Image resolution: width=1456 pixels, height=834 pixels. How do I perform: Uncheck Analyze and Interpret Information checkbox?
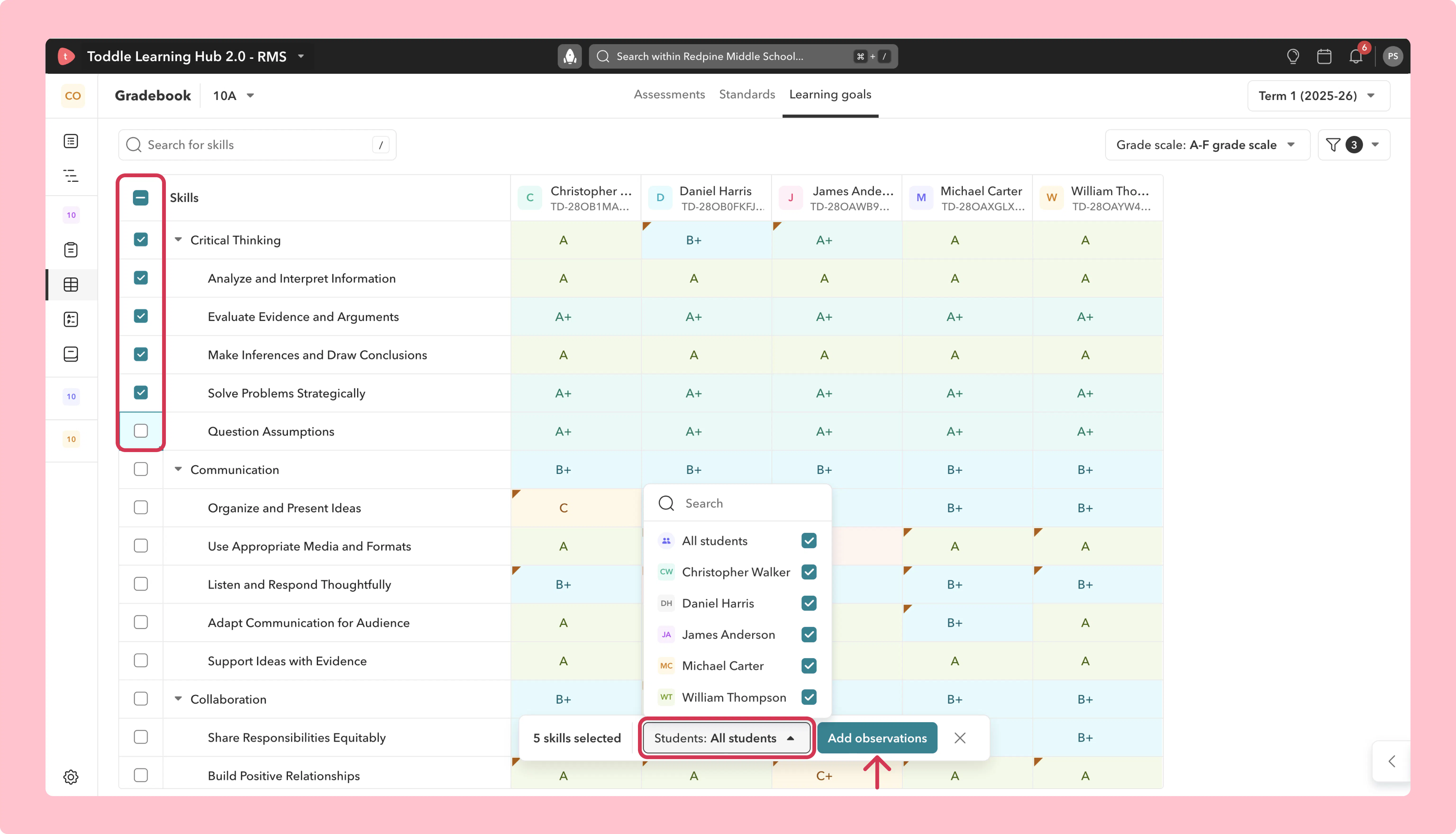pyautogui.click(x=141, y=278)
